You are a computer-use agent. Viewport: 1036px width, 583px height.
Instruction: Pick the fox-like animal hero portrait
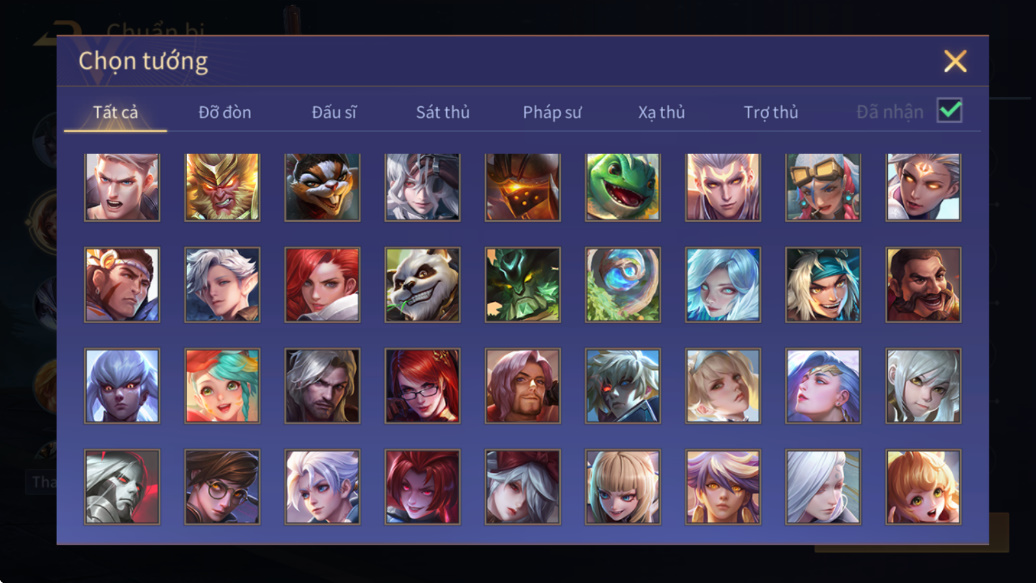(322, 187)
